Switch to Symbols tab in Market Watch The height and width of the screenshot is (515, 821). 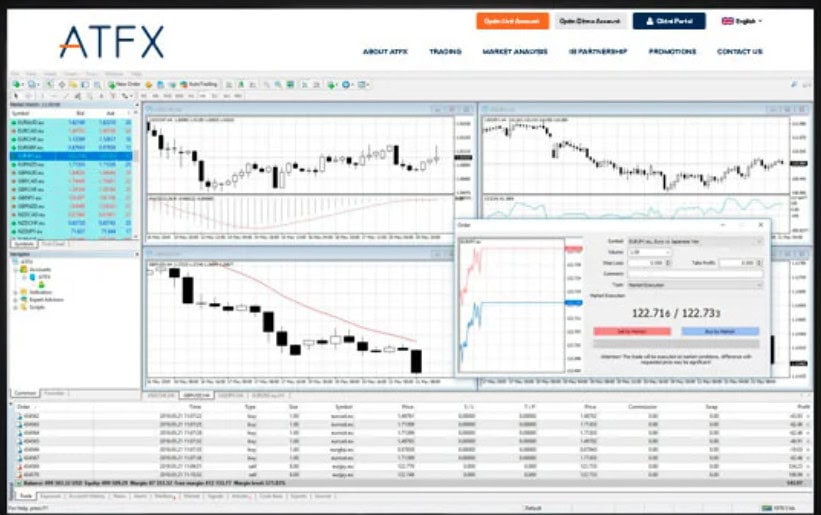24,244
